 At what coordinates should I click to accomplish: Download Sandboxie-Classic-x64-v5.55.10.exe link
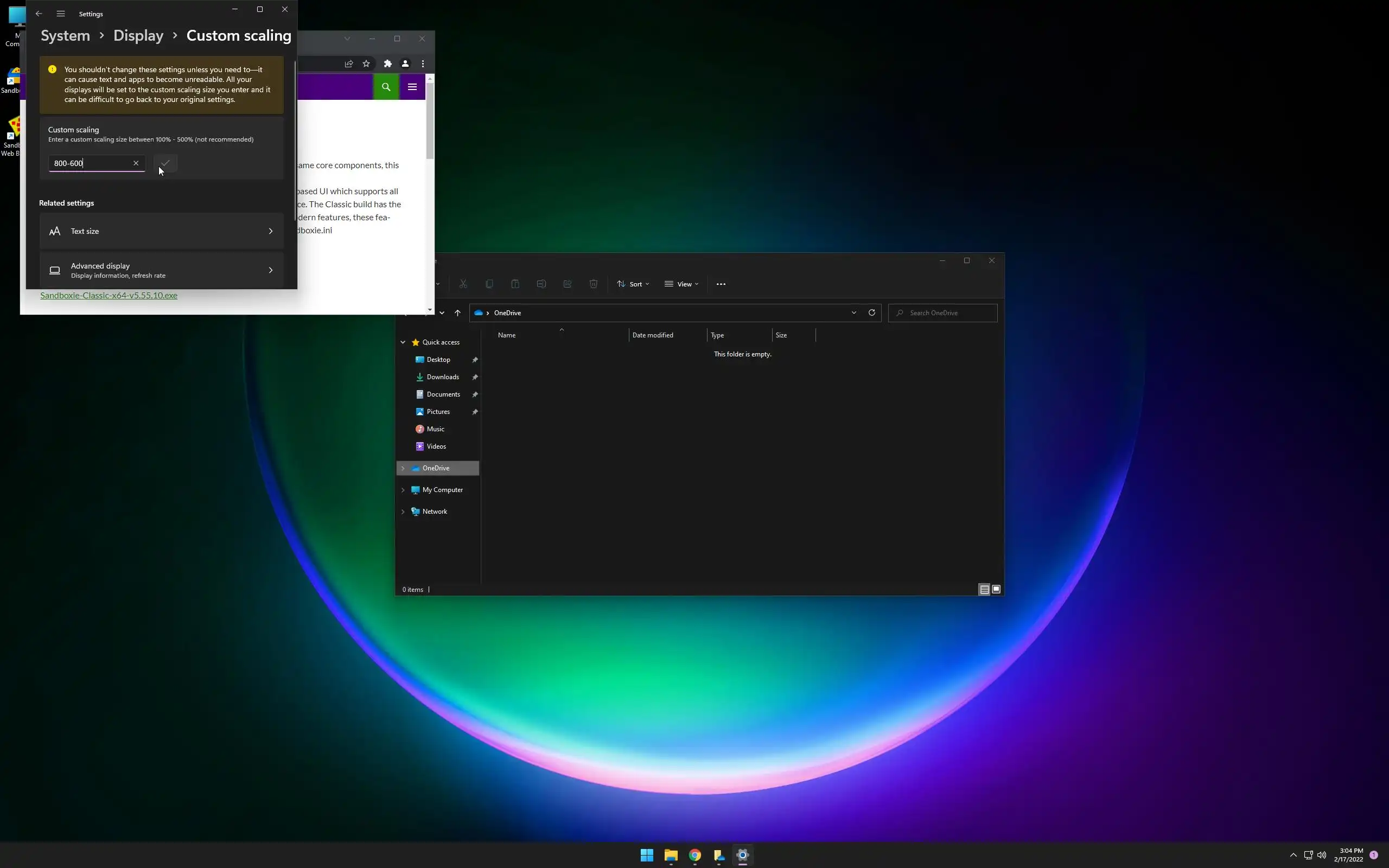tap(109, 296)
